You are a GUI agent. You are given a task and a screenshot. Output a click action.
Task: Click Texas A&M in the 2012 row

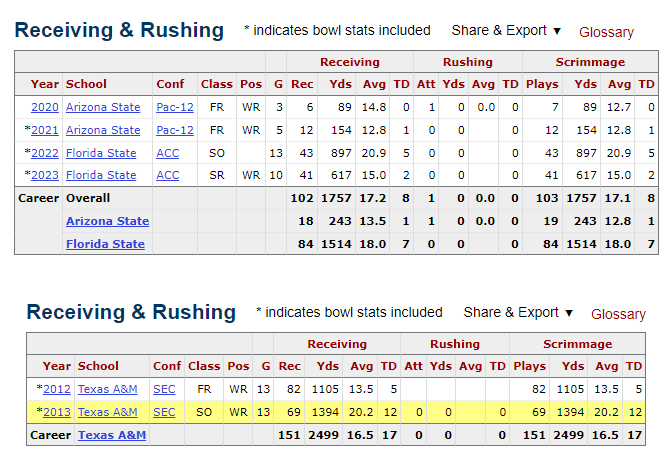point(108,389)
